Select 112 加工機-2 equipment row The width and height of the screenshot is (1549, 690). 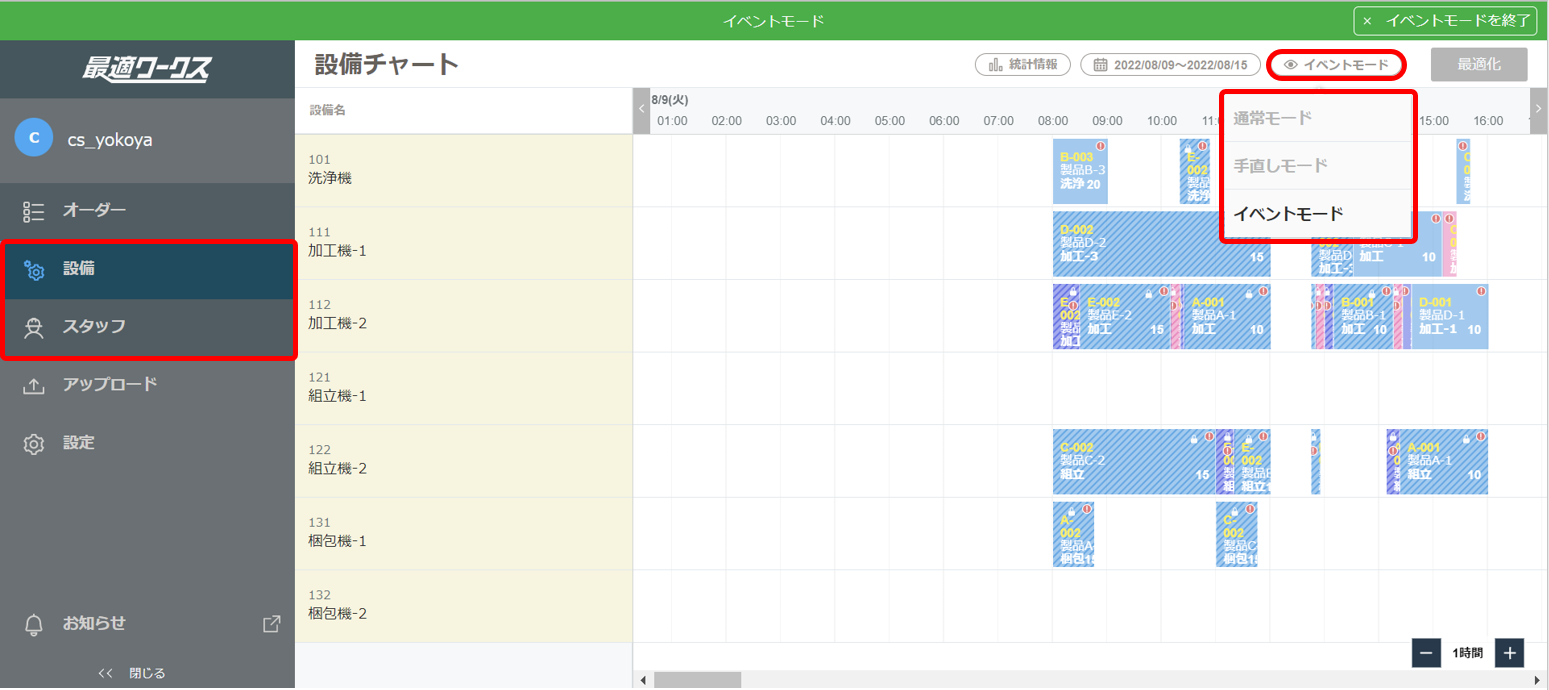(464, 316)
